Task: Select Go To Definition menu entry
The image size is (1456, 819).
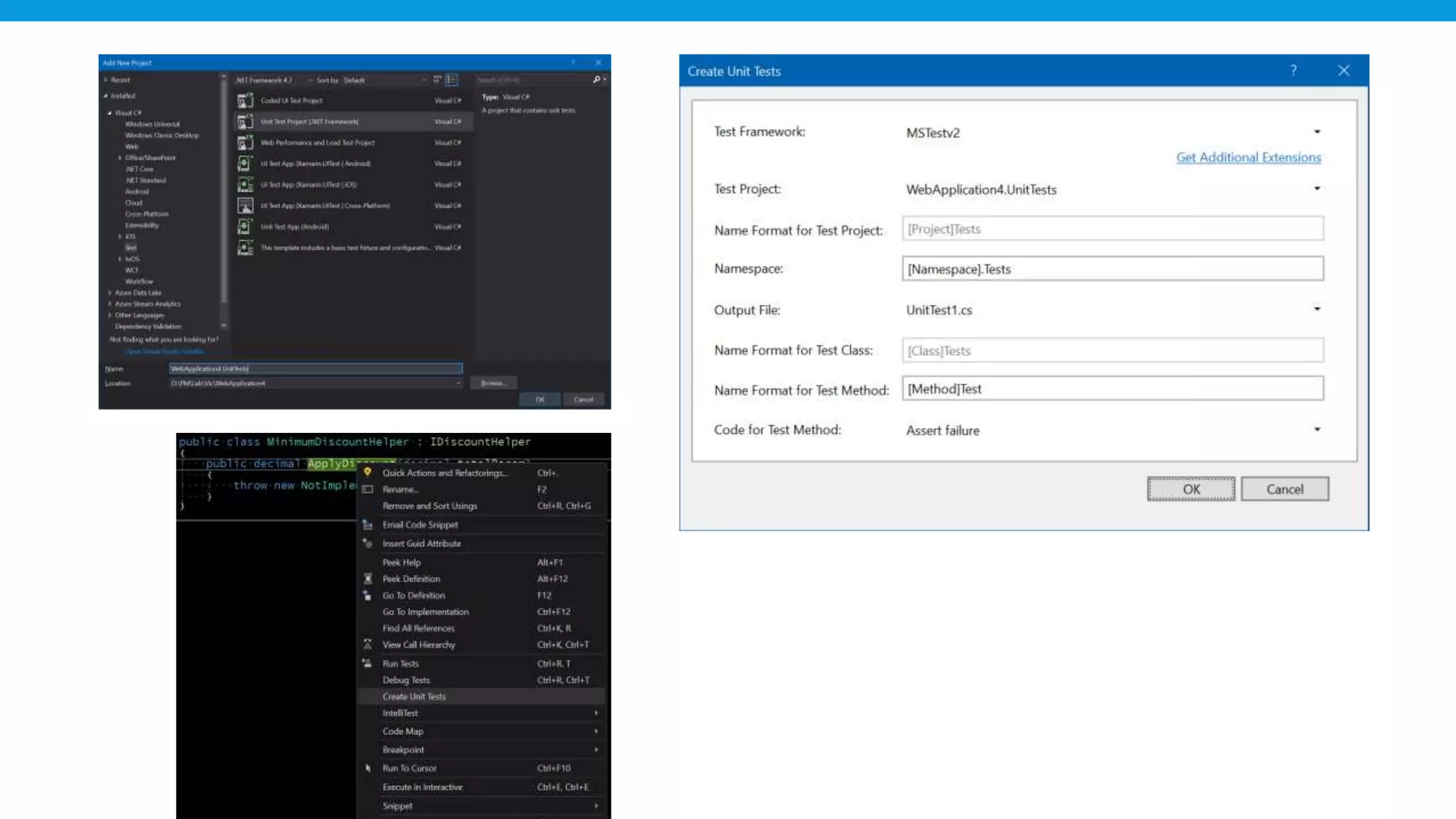Action: tap(414, 596)
